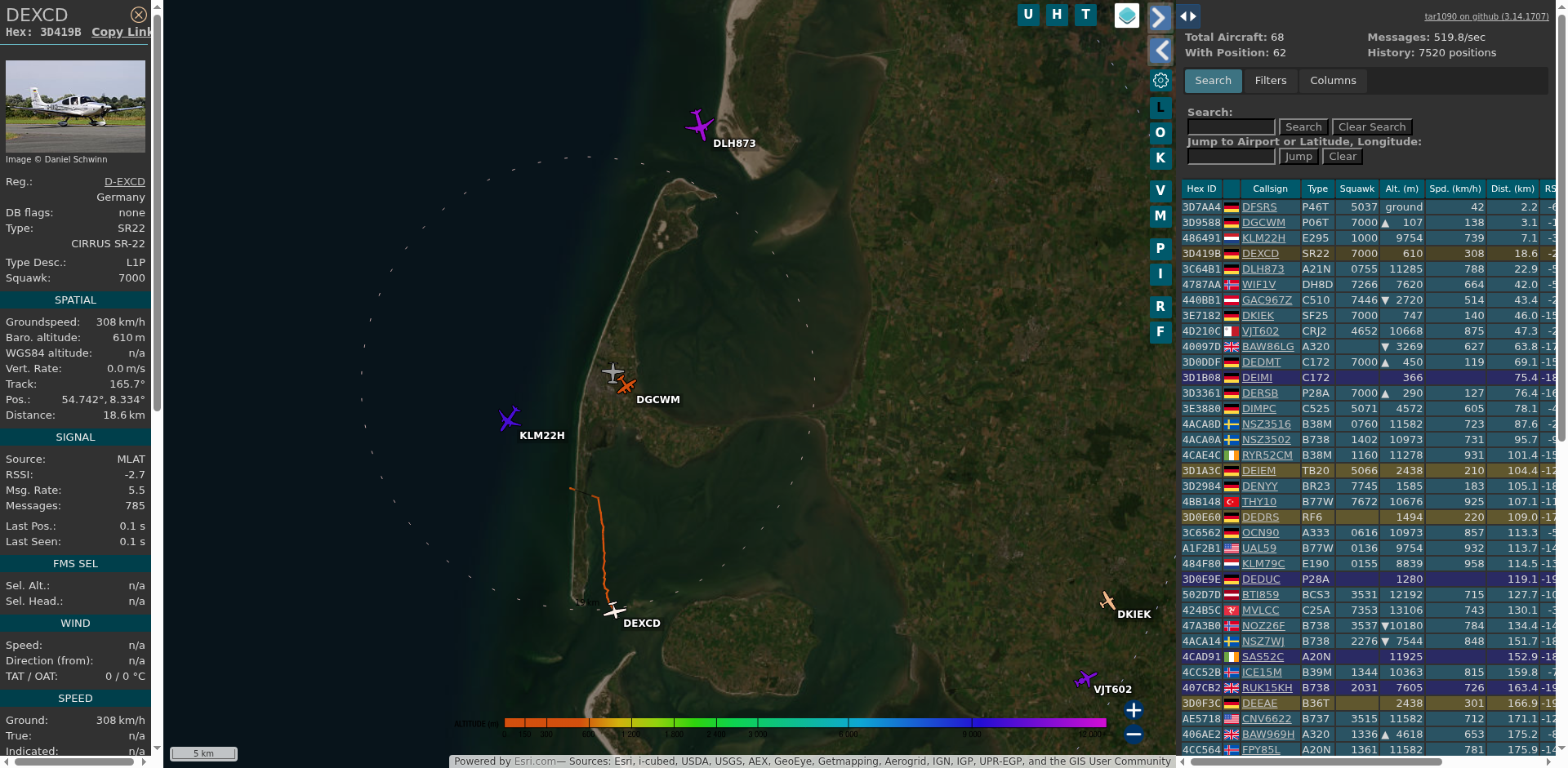Switch to the Filters tab
This screenshot has height=768, width=1568.
tap(1271, 81)
